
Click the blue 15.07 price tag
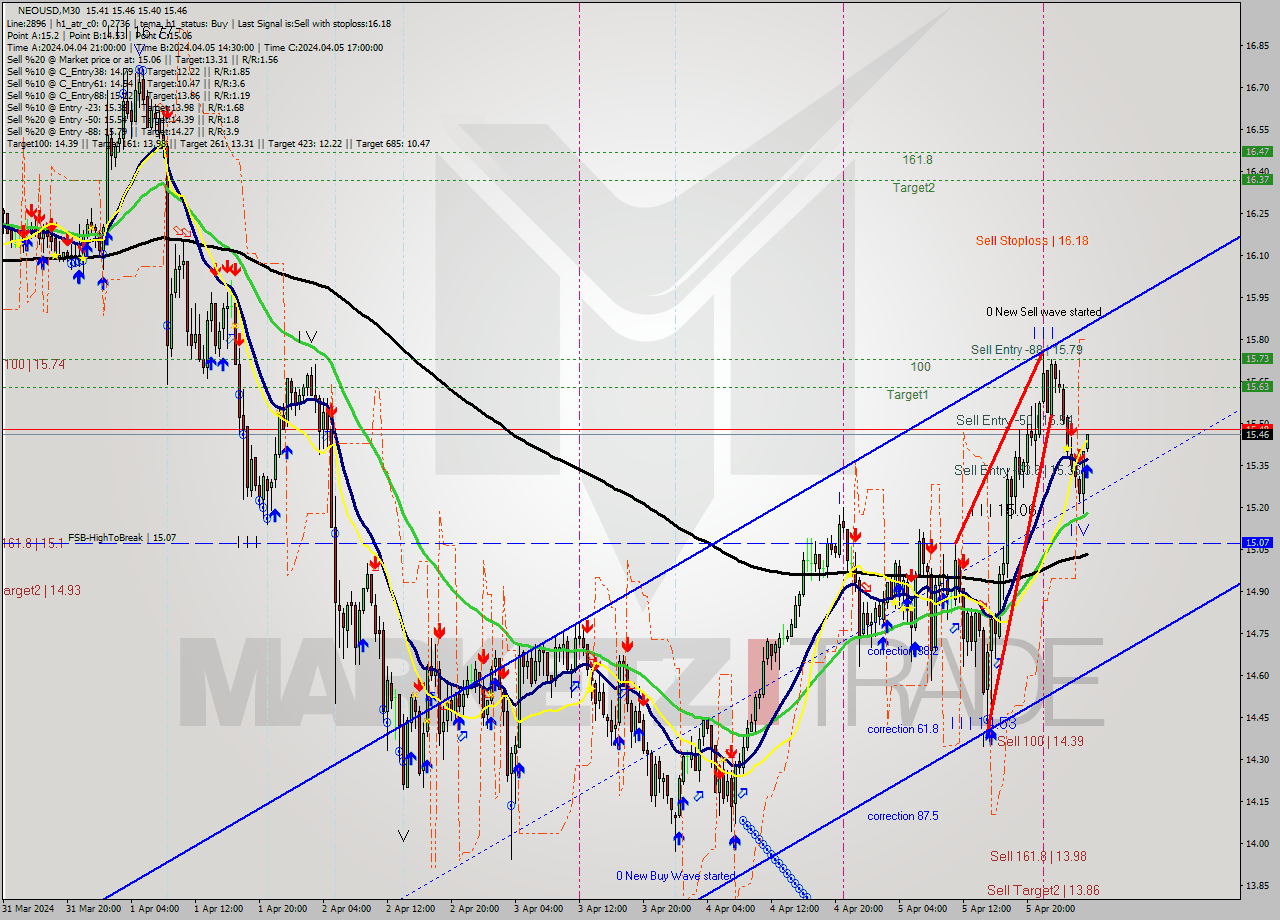[1257, 542]
